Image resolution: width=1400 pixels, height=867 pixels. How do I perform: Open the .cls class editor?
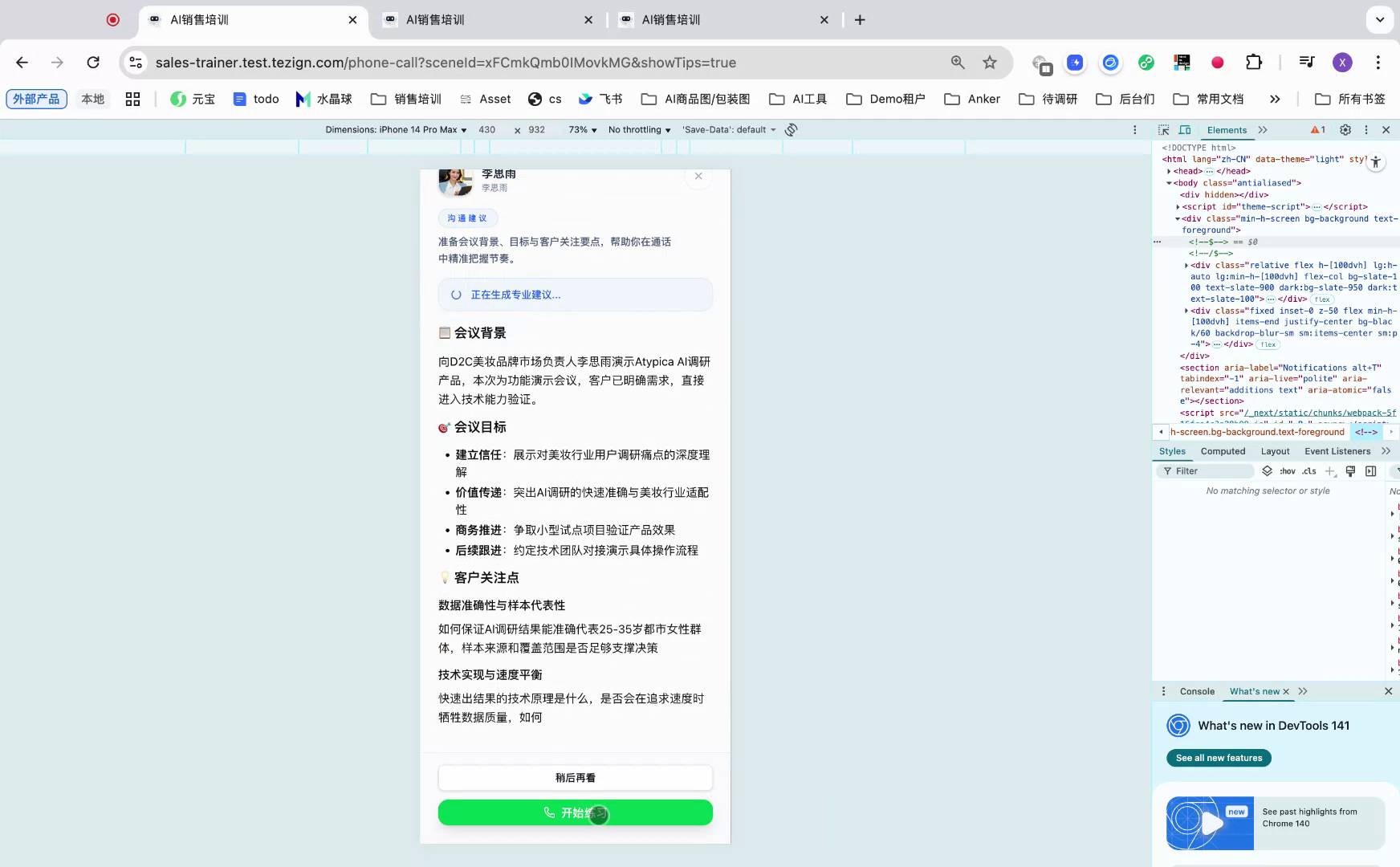(1308, 471)
